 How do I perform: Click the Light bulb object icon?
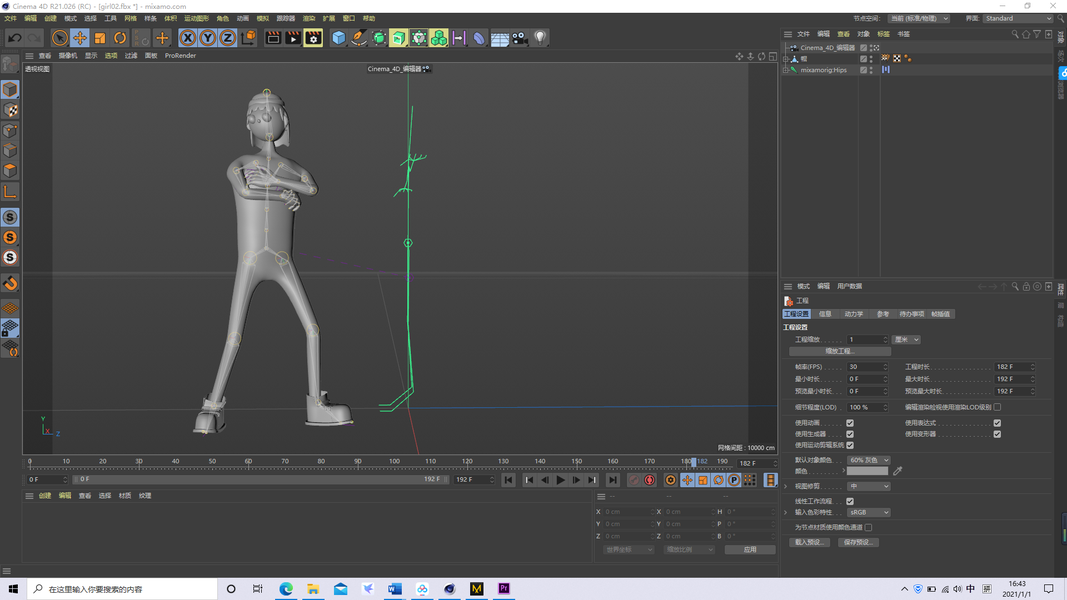pos(540,38)
